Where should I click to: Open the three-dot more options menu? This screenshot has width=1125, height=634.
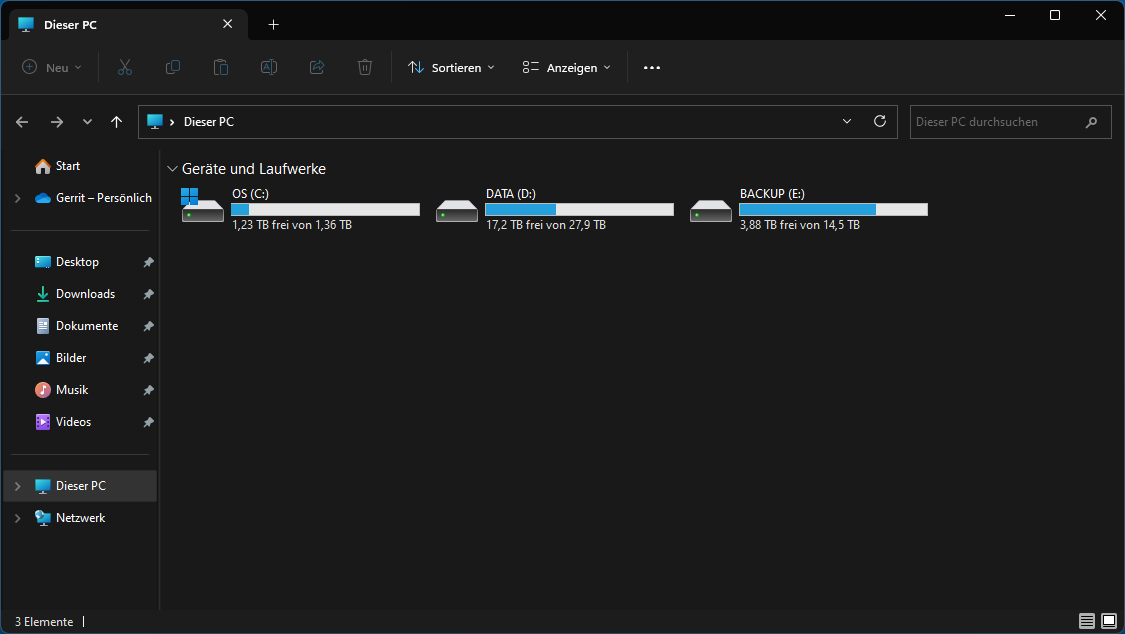click(x=651, y=67)
